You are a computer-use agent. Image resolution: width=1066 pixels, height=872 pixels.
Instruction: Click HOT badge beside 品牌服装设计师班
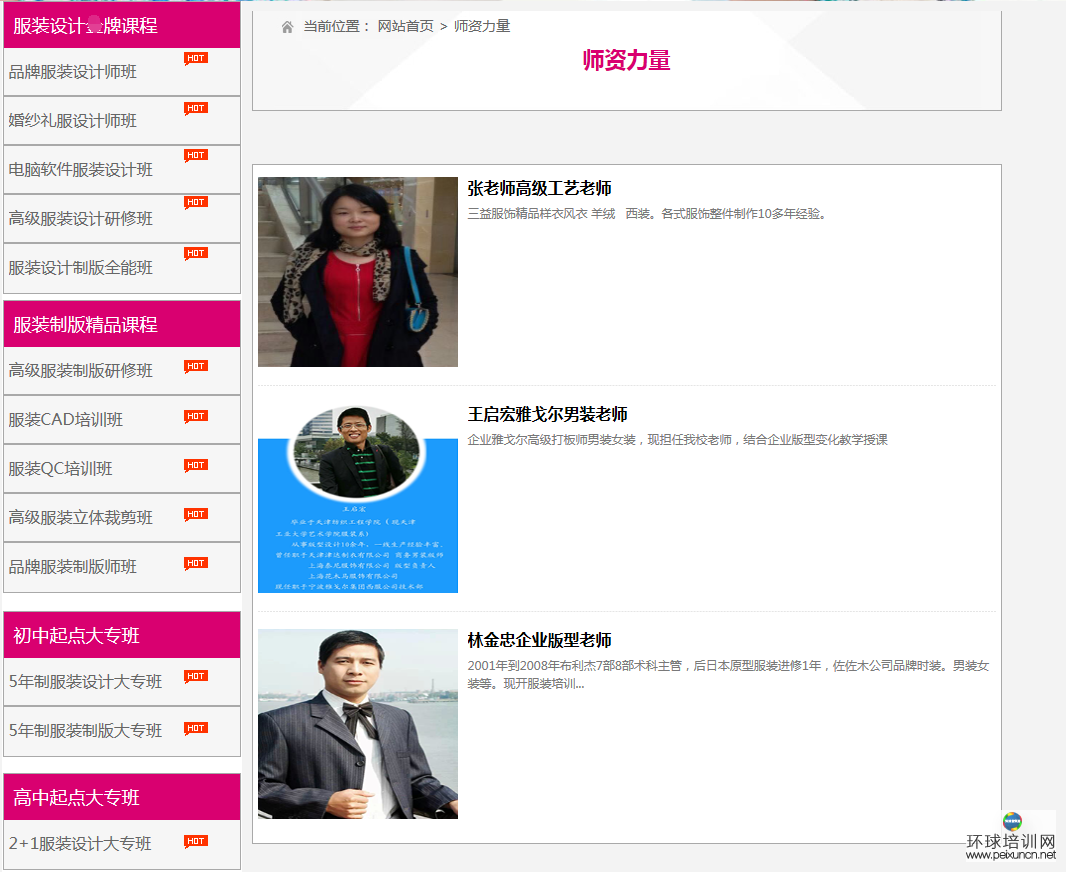[x=196, y=58]
